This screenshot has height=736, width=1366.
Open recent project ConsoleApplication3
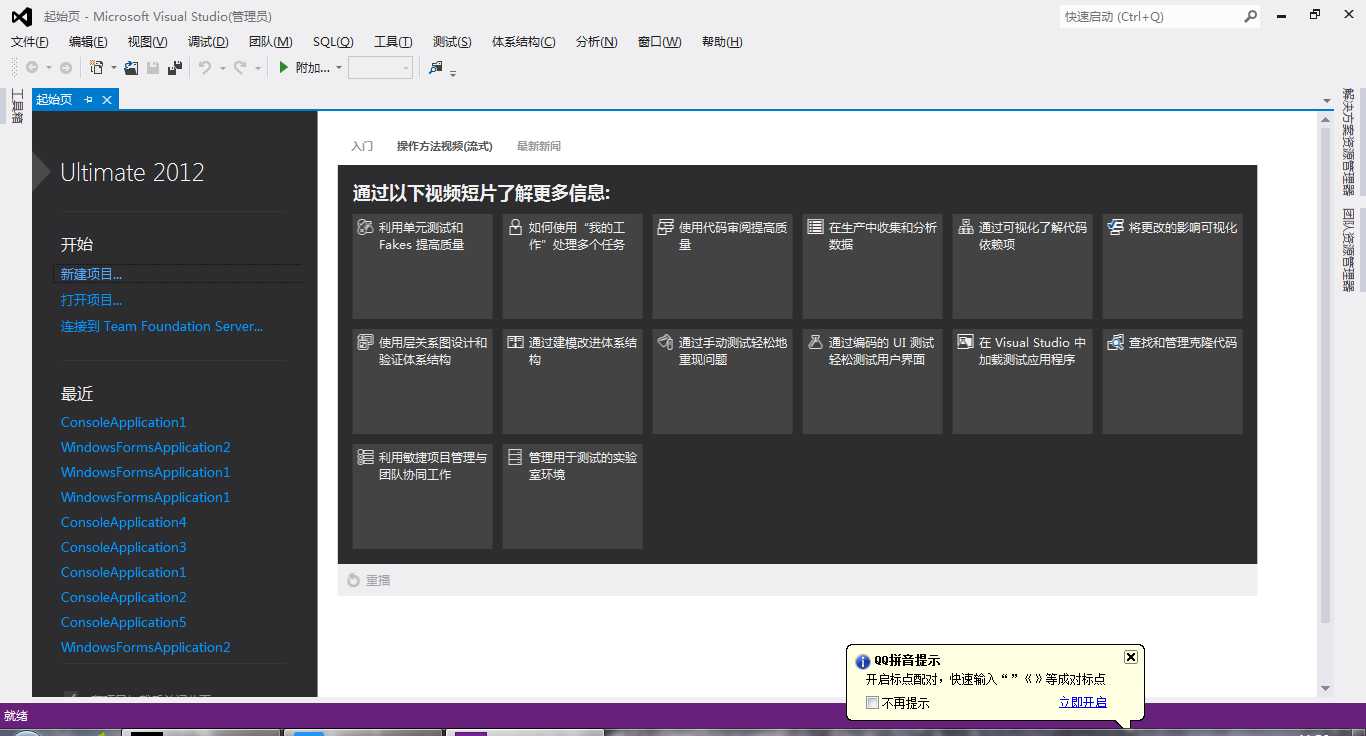point(124,547)
